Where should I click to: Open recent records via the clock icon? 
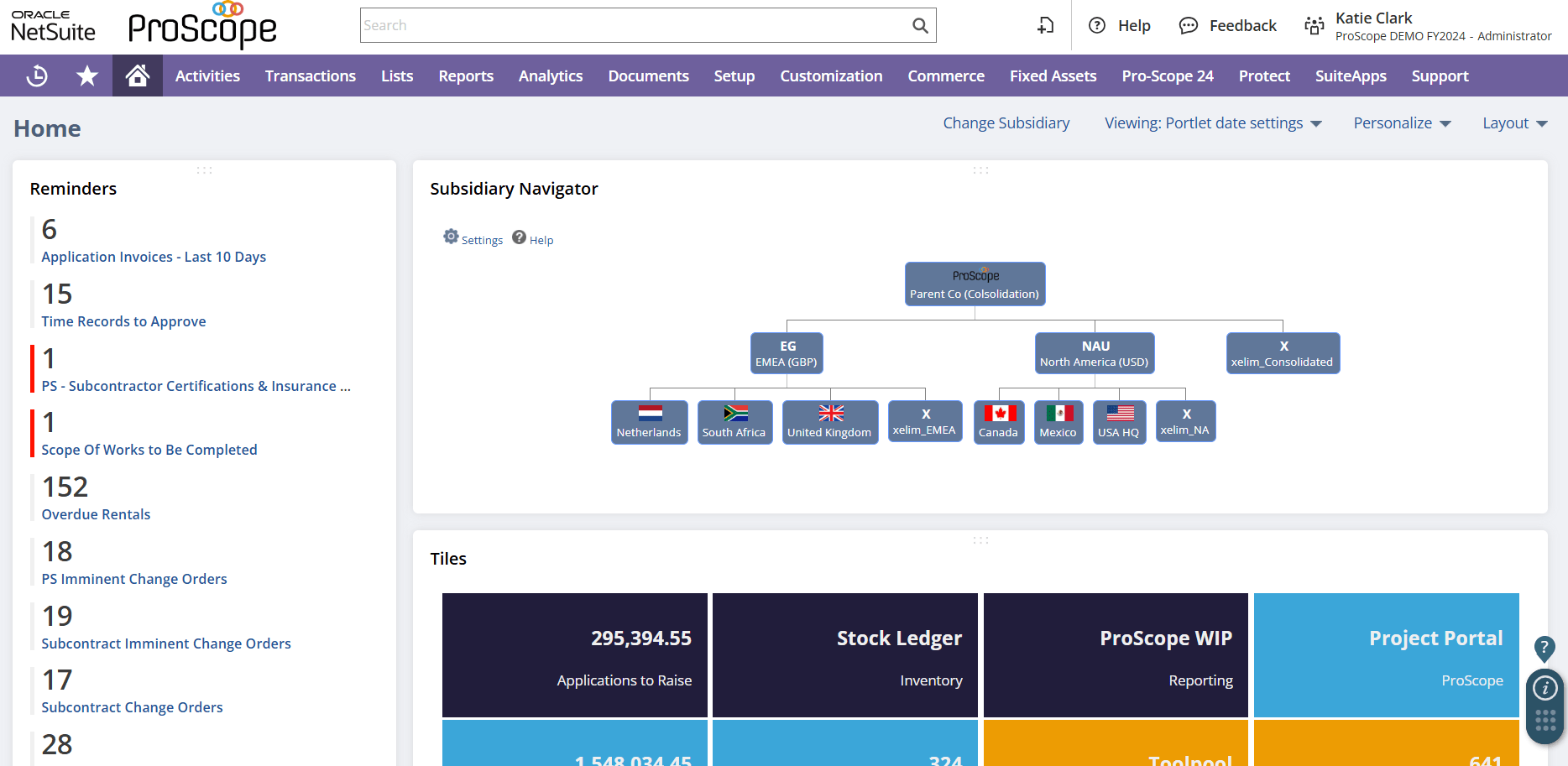tap(35, 76)
